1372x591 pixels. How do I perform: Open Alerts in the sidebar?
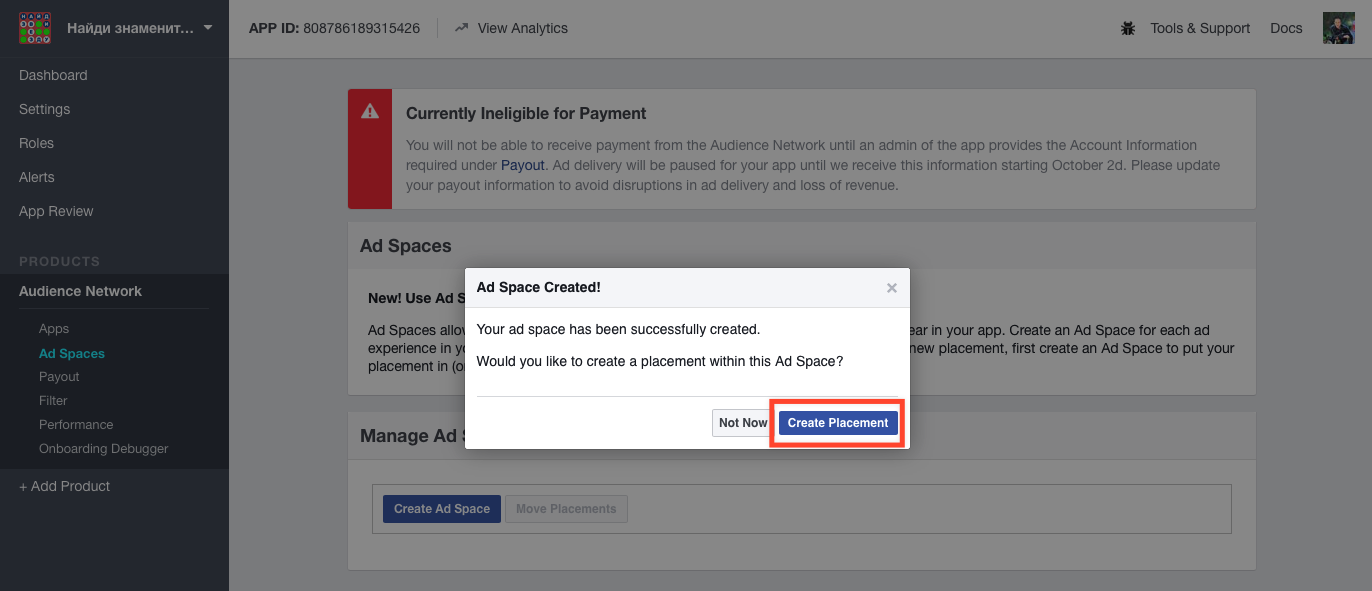tap(37, 177)
